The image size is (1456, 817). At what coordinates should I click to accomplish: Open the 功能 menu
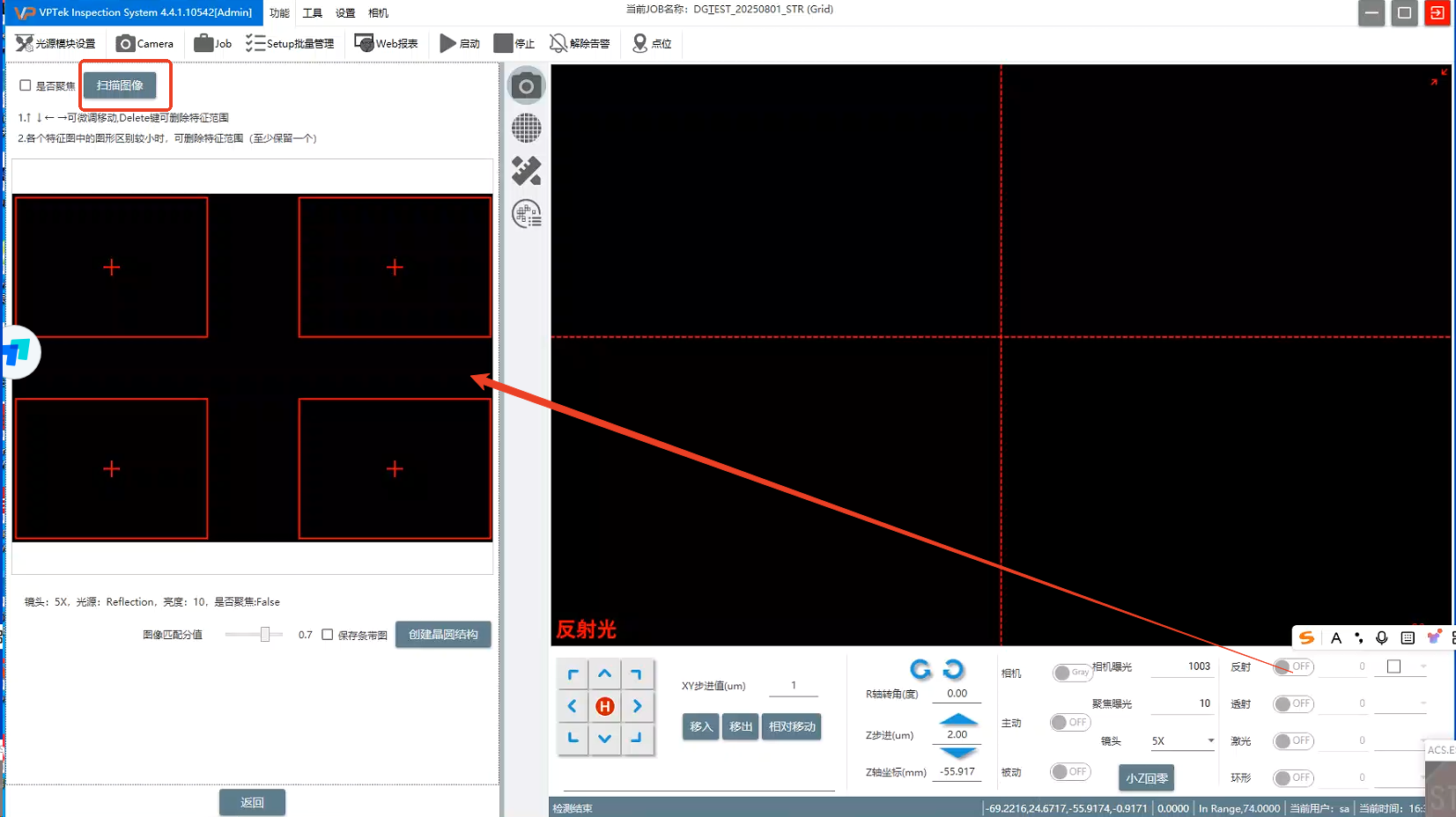pyautogui.click(x=279, y=13)
